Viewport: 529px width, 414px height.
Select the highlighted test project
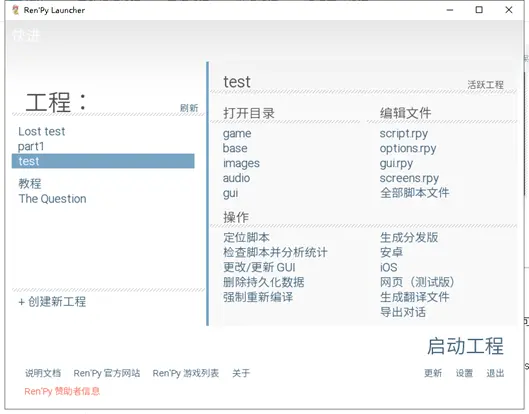pos(103,161)
